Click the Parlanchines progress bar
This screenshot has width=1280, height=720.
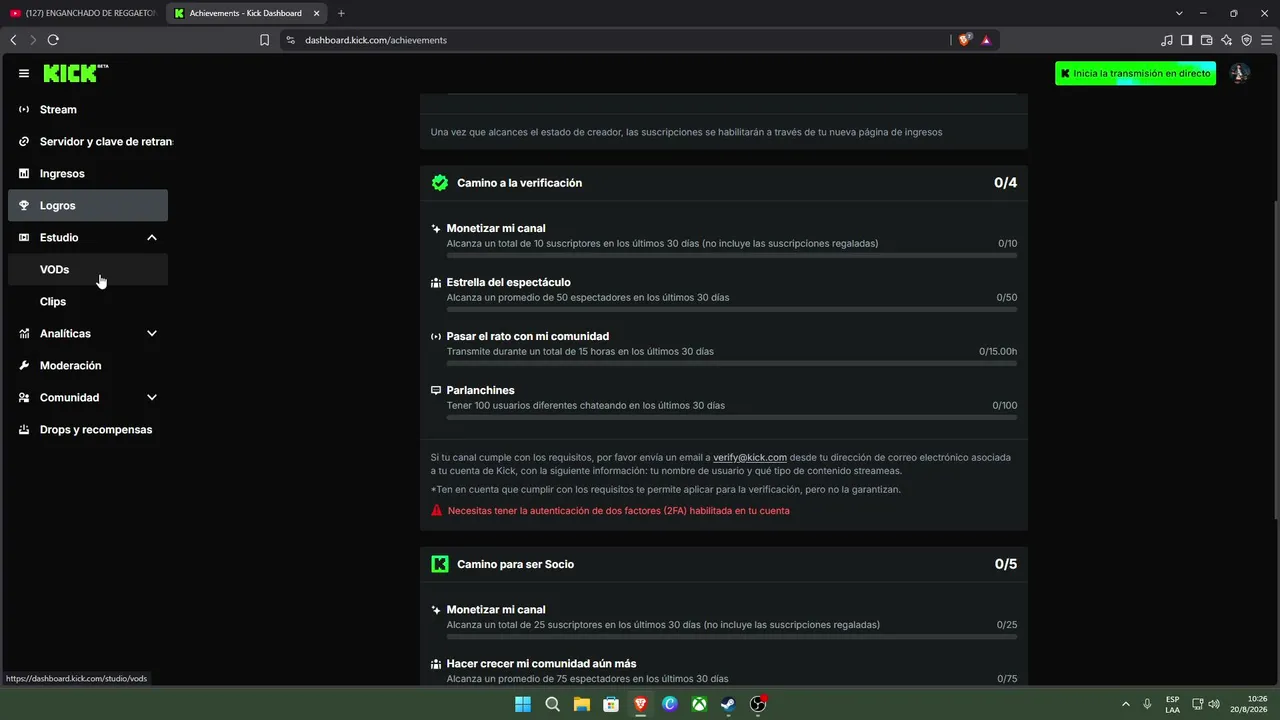[x=732, y=417]
